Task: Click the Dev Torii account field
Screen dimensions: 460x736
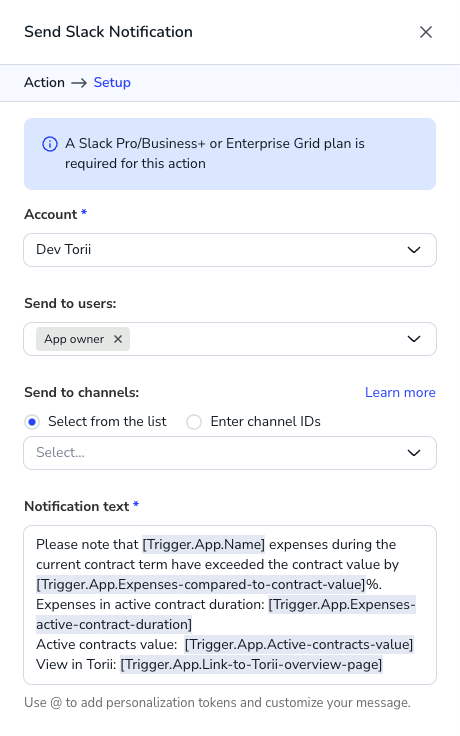Action: pos(230,250)
